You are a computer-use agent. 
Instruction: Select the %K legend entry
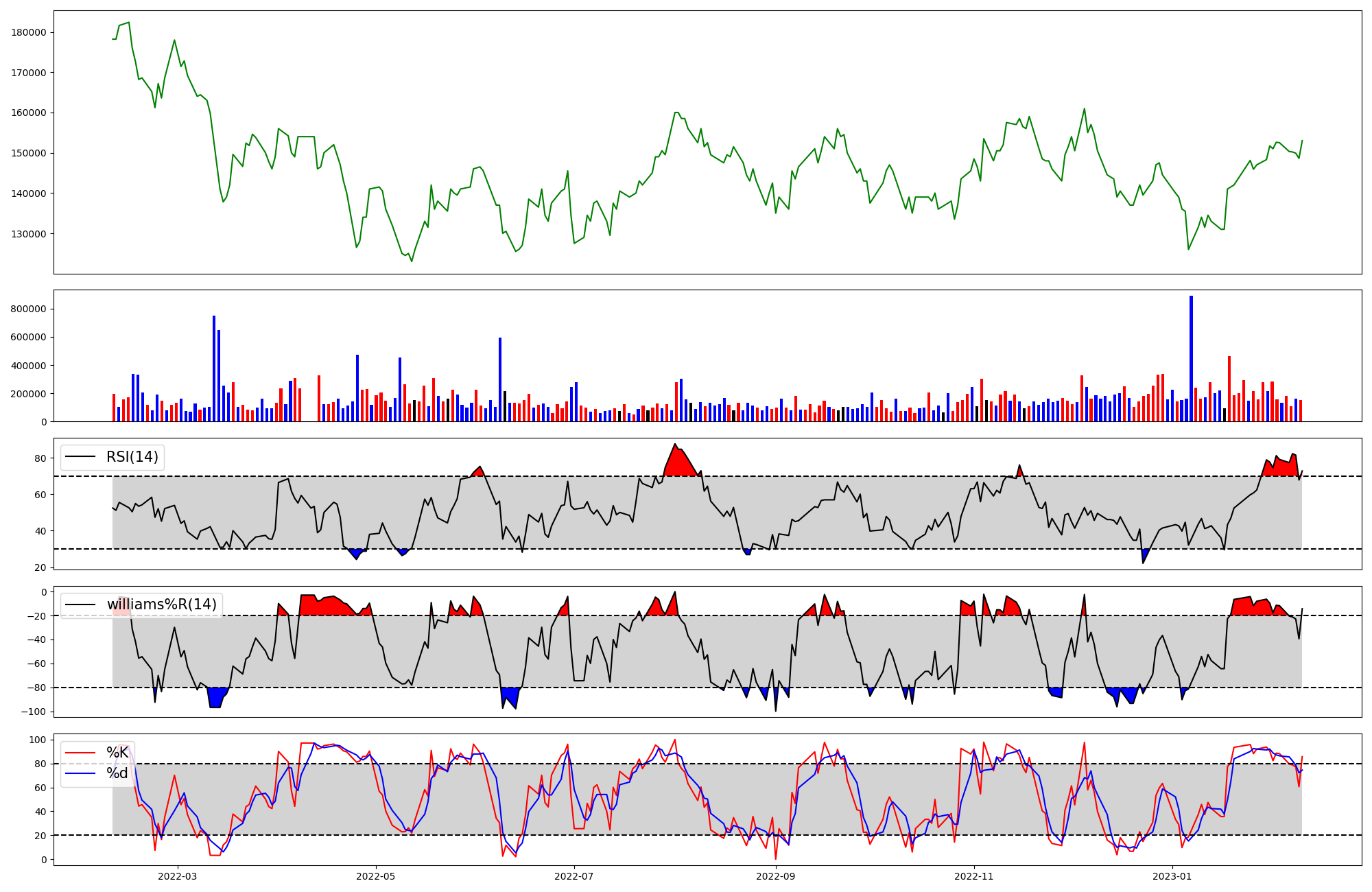(117, 753)
